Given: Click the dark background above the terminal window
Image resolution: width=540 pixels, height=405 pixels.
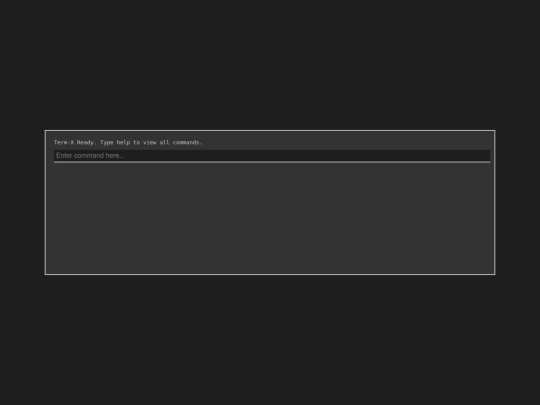Looking at the screenshot, I should coord(270,65).
